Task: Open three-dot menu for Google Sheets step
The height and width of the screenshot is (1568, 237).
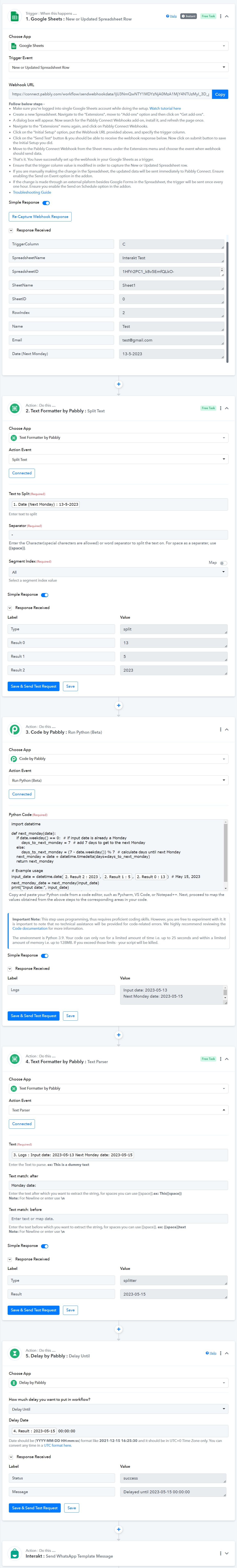Action: pos(221,16)
